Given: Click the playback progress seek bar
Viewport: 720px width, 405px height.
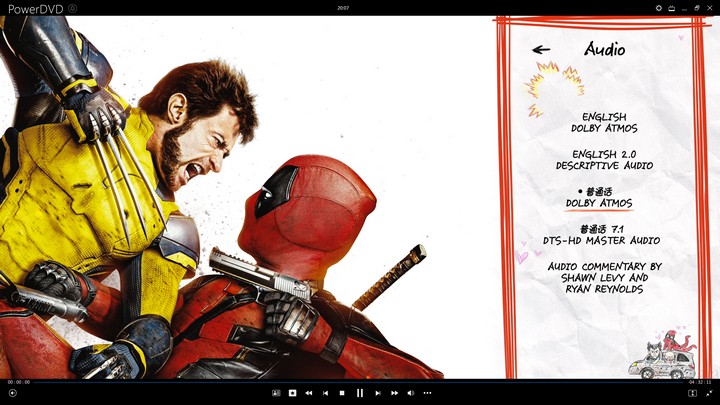Looking at the screenshot, I should tap(360, 382).
